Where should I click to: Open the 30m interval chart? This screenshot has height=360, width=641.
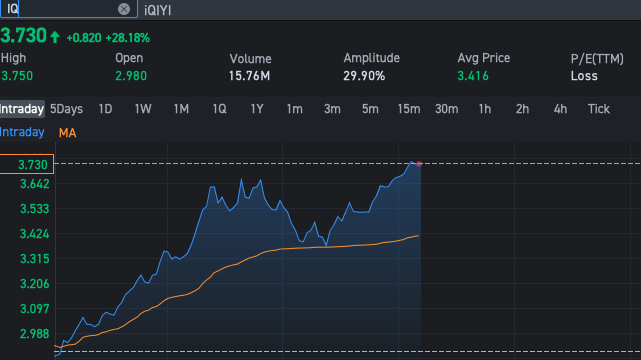446,109
